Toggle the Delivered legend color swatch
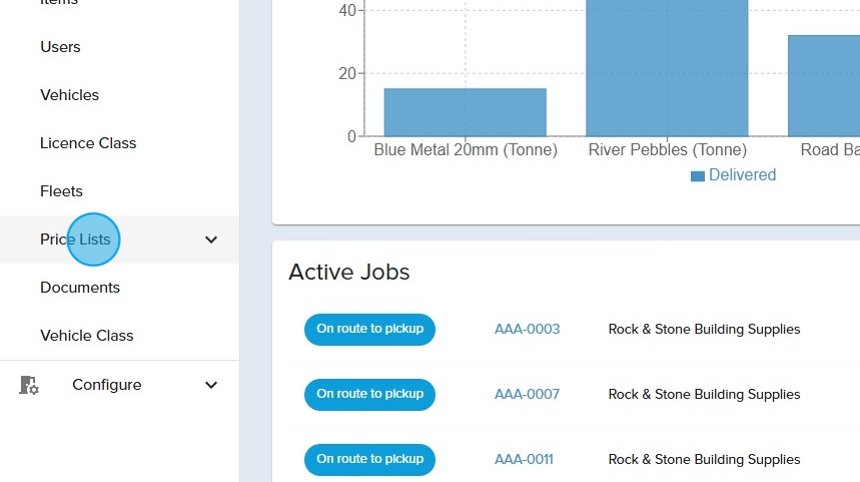Image resolution: width=860 pixels, height=482 pixels. 697,176
